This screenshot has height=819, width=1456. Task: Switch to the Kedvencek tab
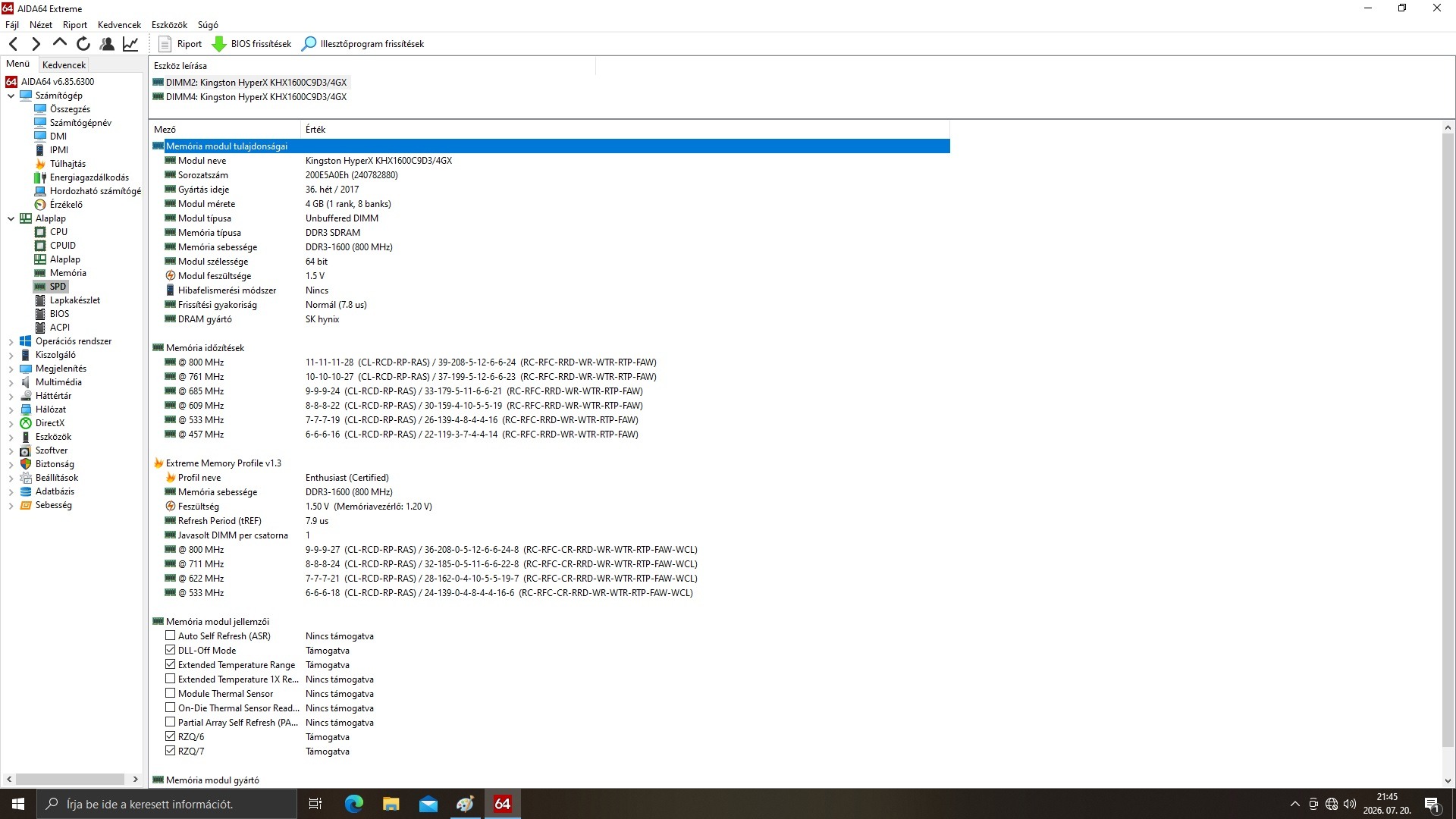pos(64,65)
